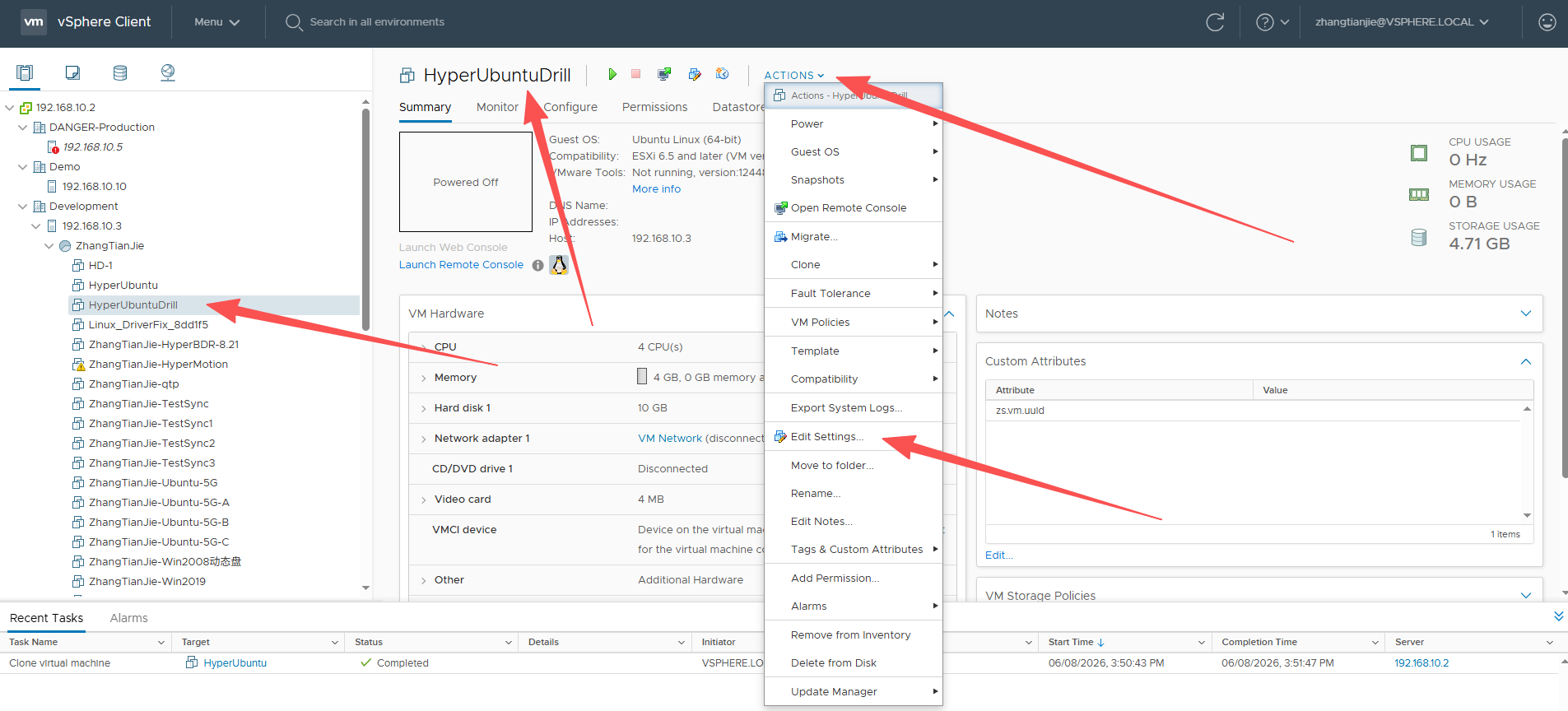Open help via the question mark icon
The image size is (1568, 711).
[x=1265, y=22]
